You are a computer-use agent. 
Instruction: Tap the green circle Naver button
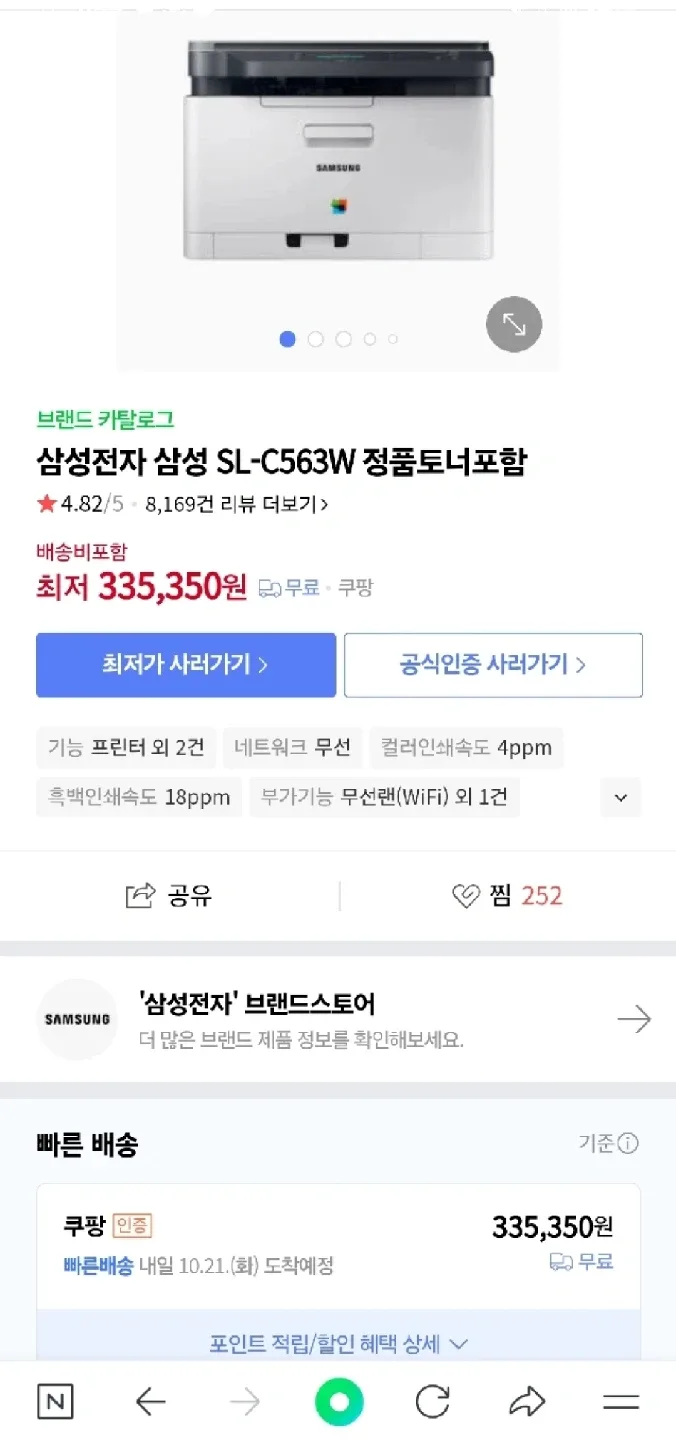(x=339, y=1402)
